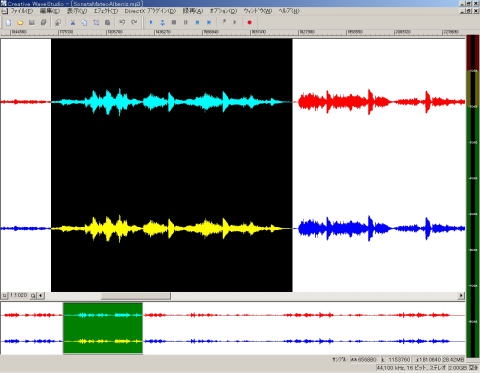Image resolution: width=480 pixels, height=373 pixels.
Task: Click the blue Rewind button
Action: [197, 22]
